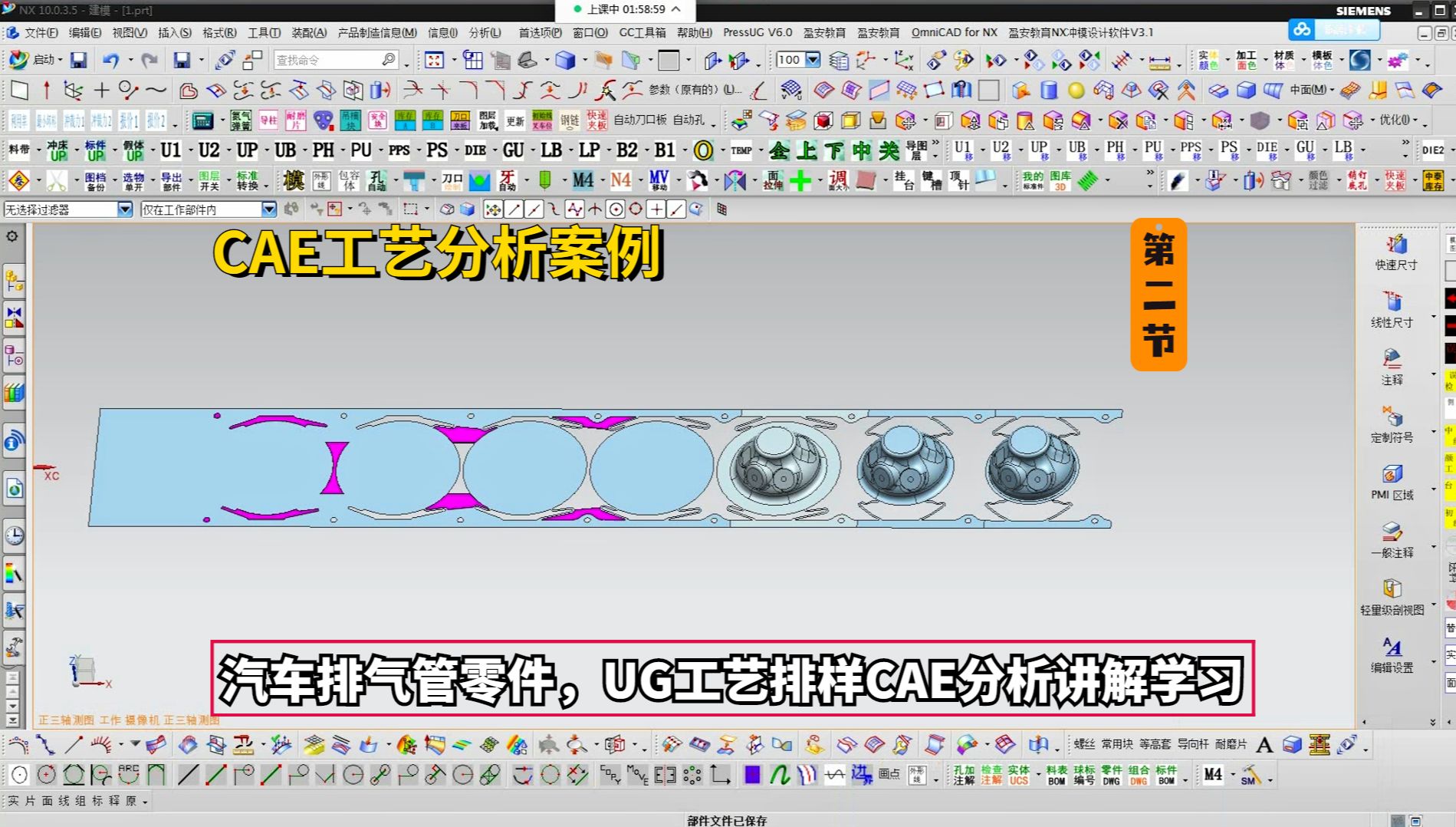1456x827 pixels.
Task: Open the 文件(F) menu
Action: 41,33
